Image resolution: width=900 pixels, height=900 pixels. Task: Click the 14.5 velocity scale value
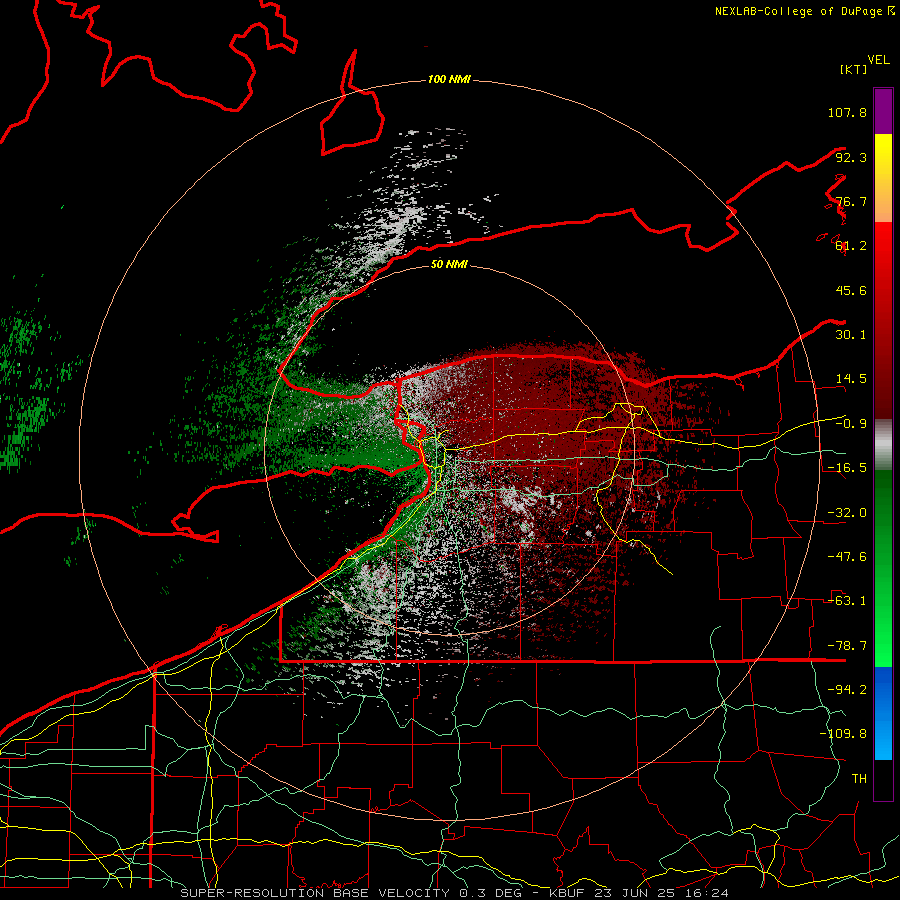point(851,379)
